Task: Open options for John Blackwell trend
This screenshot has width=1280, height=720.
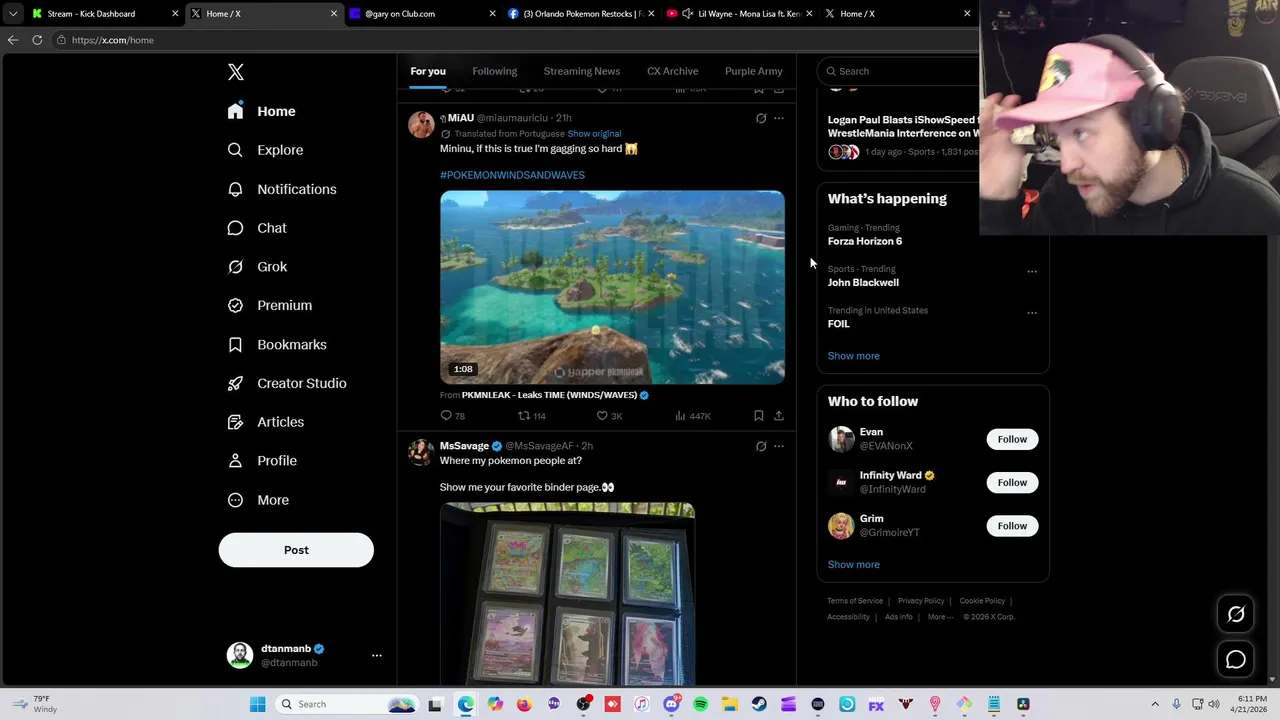Action: pyautogui.click(x=1032, y=271)
